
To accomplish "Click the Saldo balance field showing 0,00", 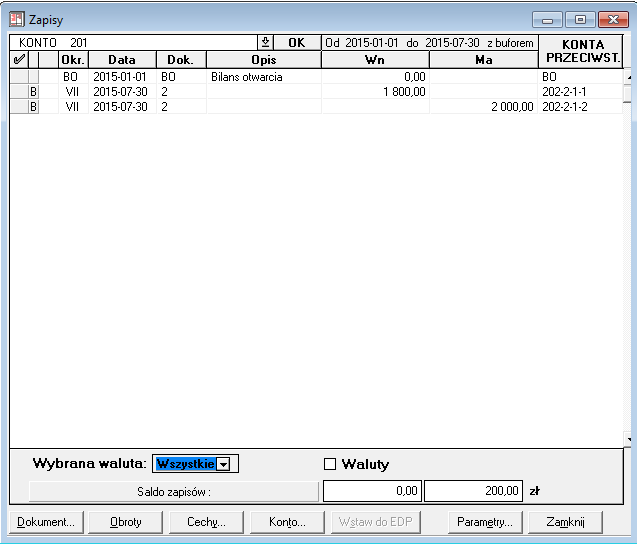I will coord(373,491).
